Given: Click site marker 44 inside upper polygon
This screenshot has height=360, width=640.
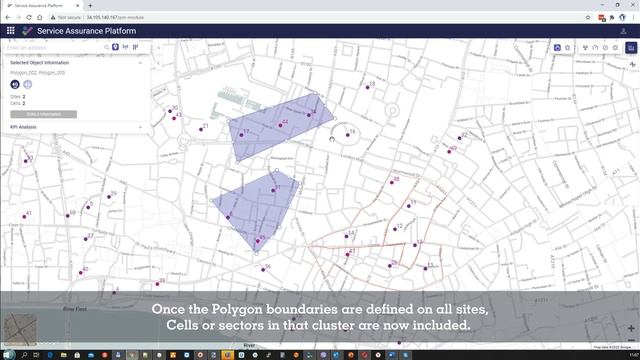Looking at the screenshot, I should [x=280, y=125].
